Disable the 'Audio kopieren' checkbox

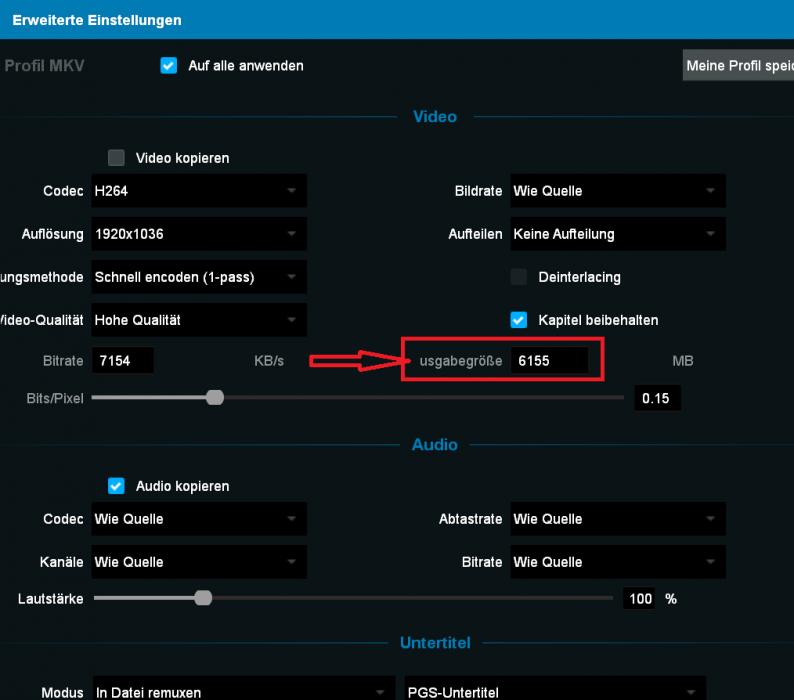[117, 486]
